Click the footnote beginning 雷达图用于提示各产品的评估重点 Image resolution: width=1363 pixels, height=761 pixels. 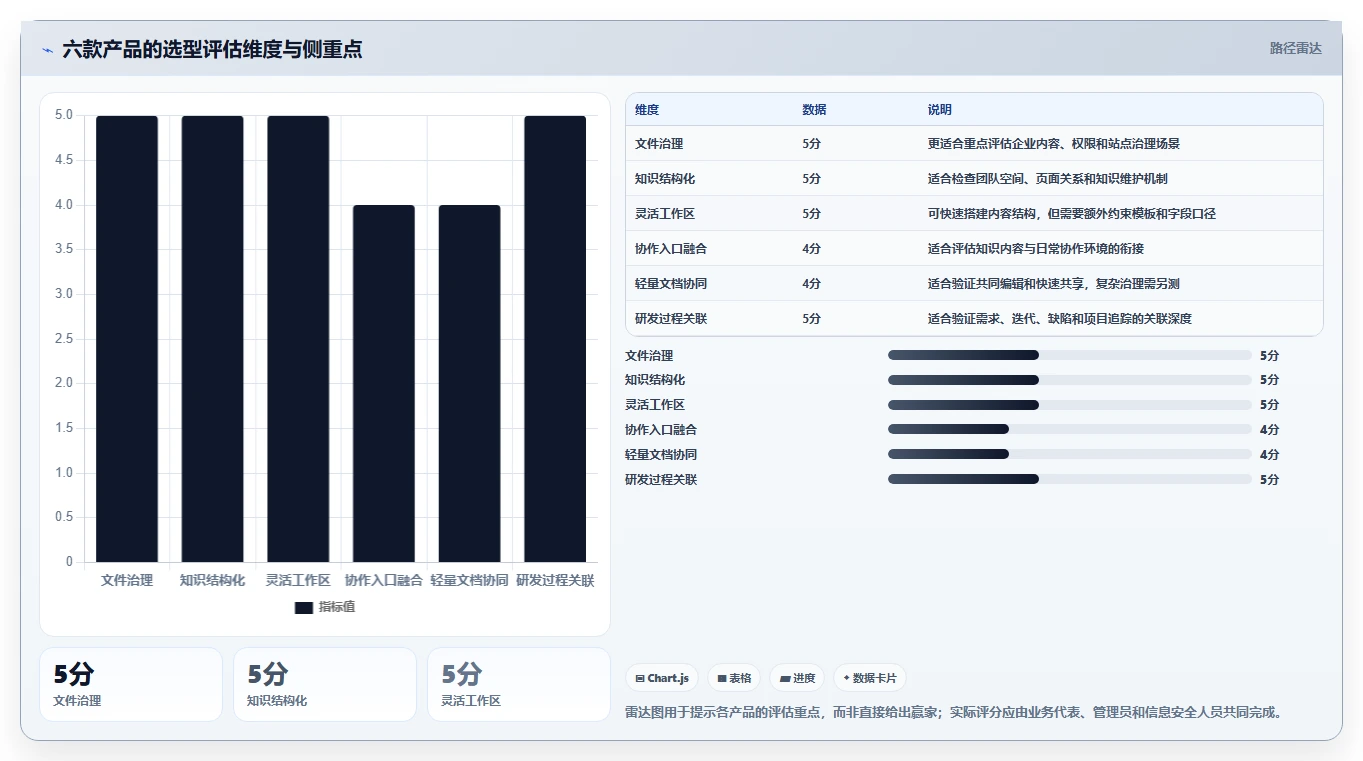pos(954,712)
